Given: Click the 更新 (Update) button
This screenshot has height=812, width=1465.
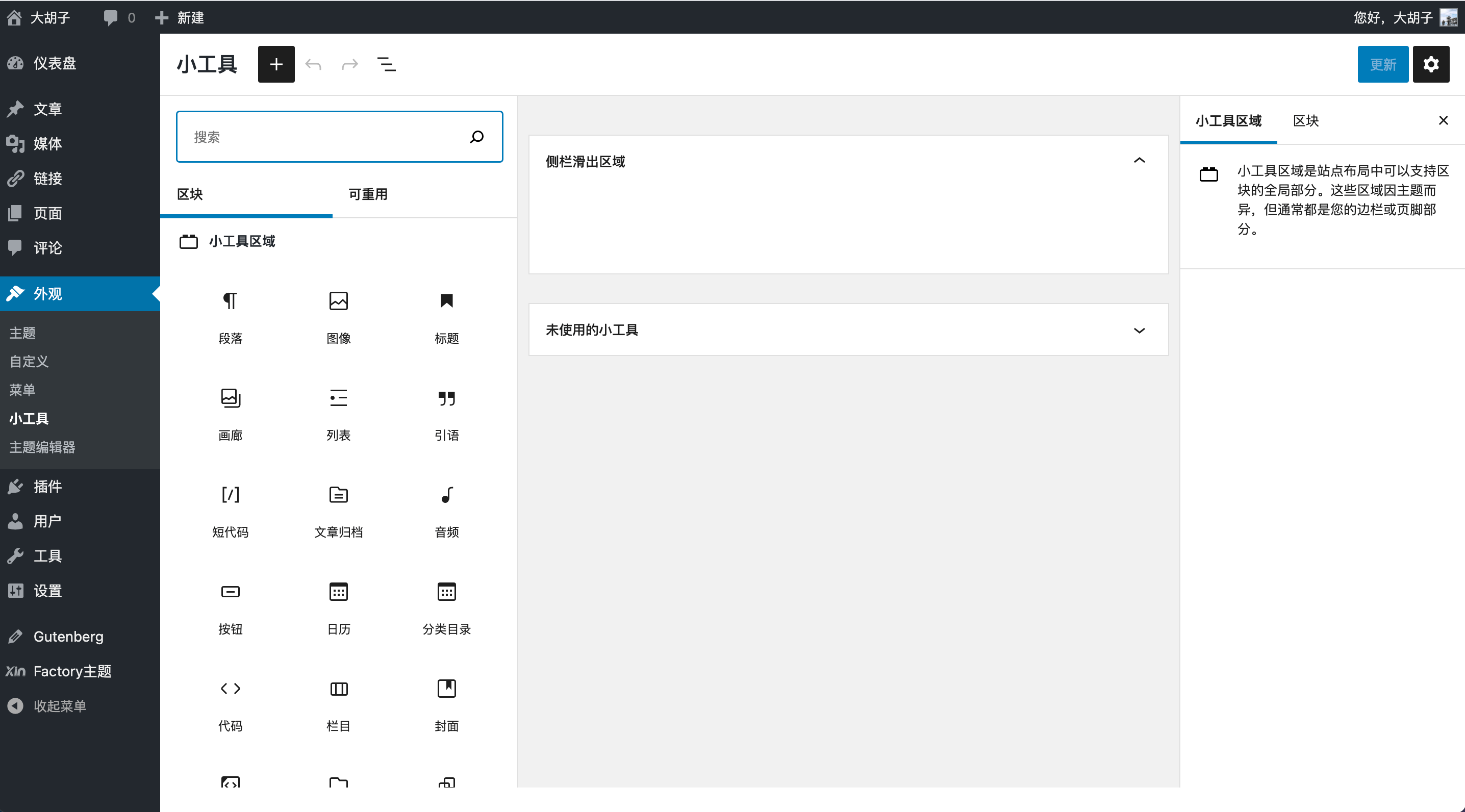Looking at the screenshot, I should click(1382, 64).
